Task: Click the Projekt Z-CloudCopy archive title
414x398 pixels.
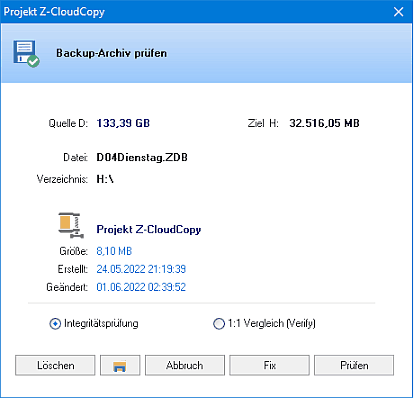Action: pyautogui.click(x=149, y=229)
